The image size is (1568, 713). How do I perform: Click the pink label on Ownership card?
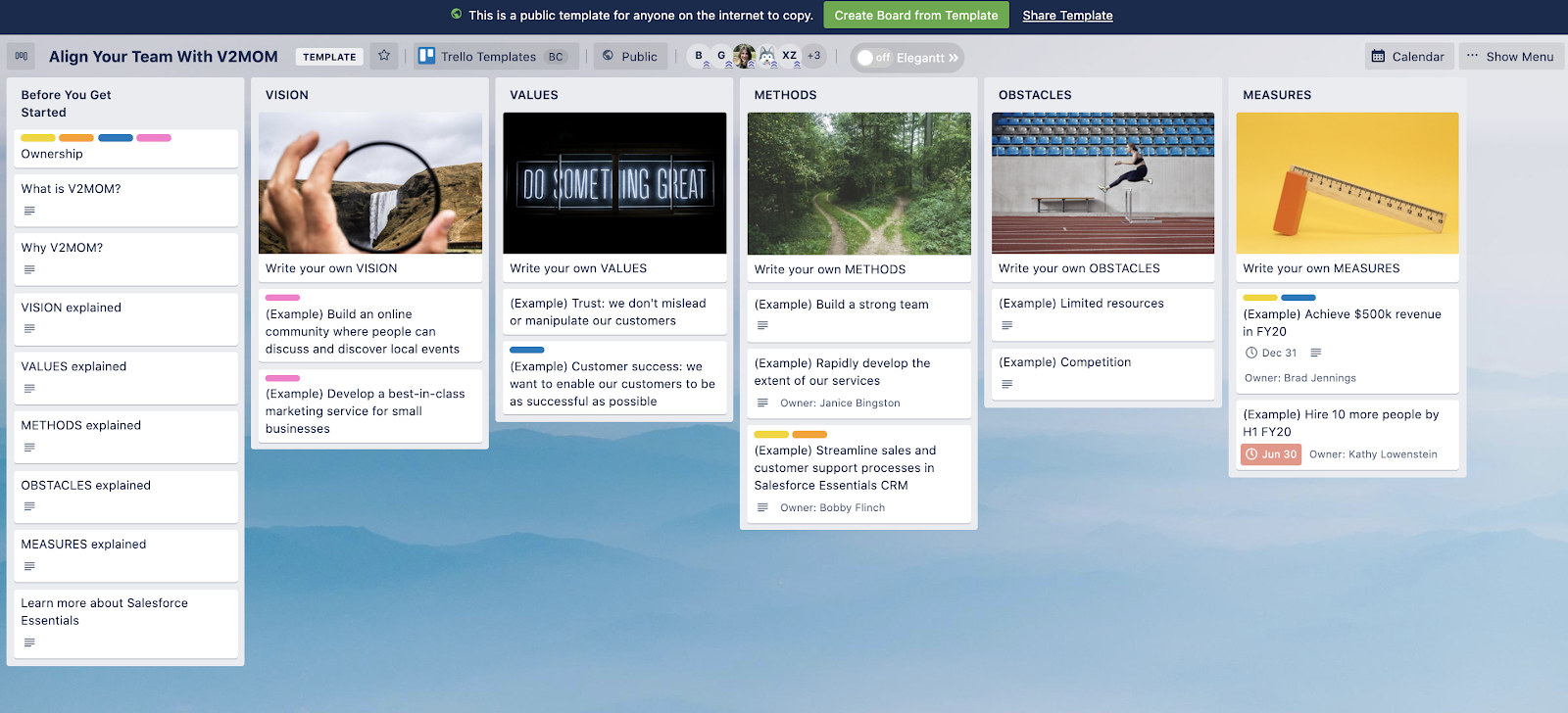tap(154, 138)
